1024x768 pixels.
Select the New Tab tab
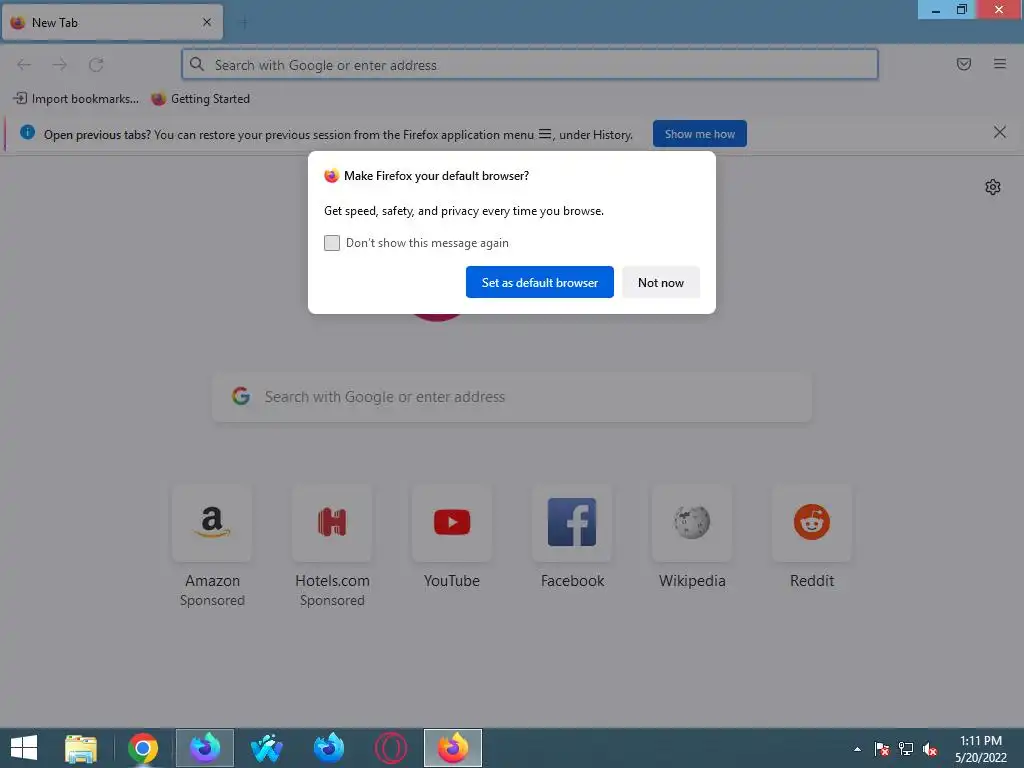[x=112, y=22]
